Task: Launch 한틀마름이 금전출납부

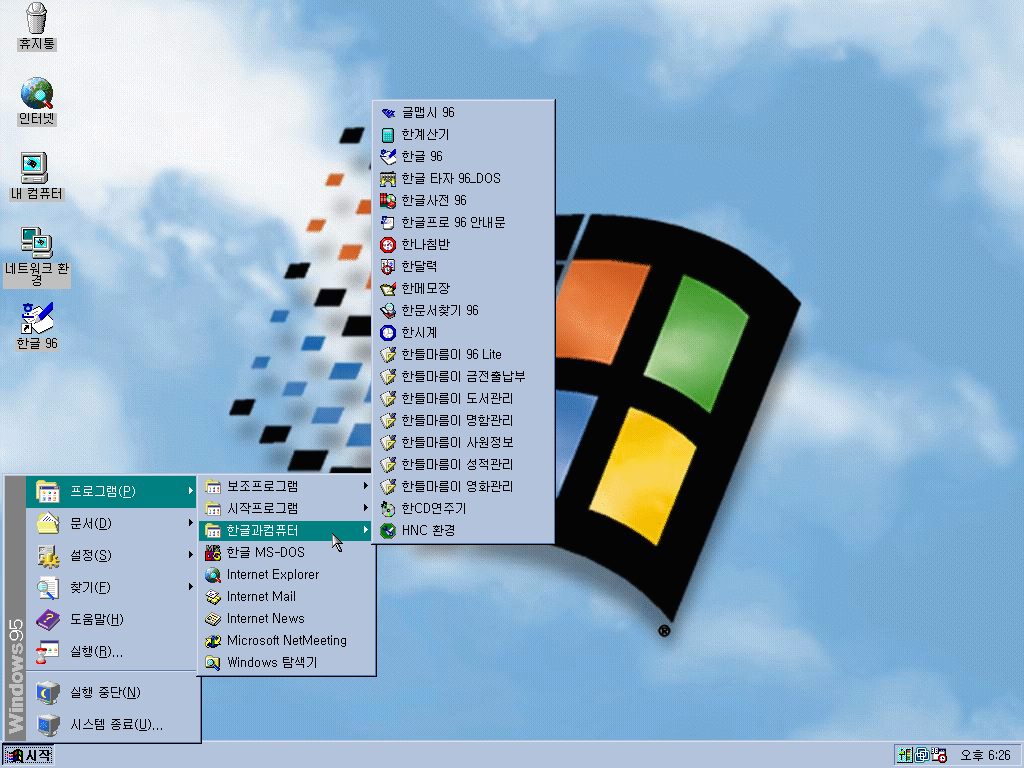Action: [x=464, y=377]
